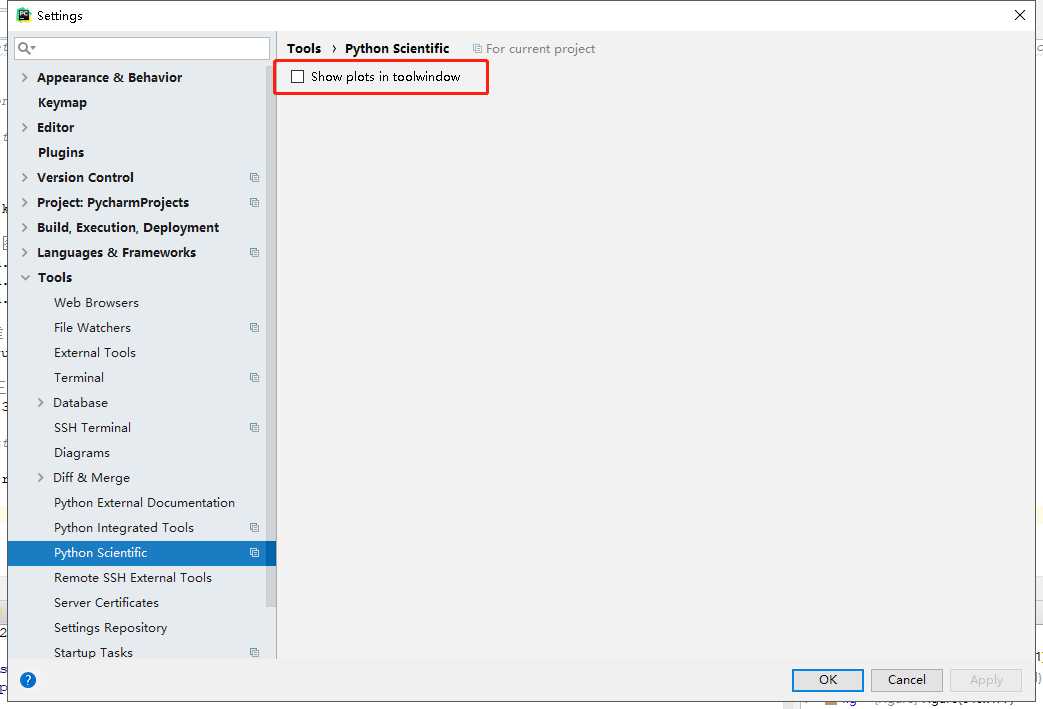The height and width of the screenshot is (709, 1043).
Task: Click Python Scientific breadcrumb label
Action: [x=397, y=49]
